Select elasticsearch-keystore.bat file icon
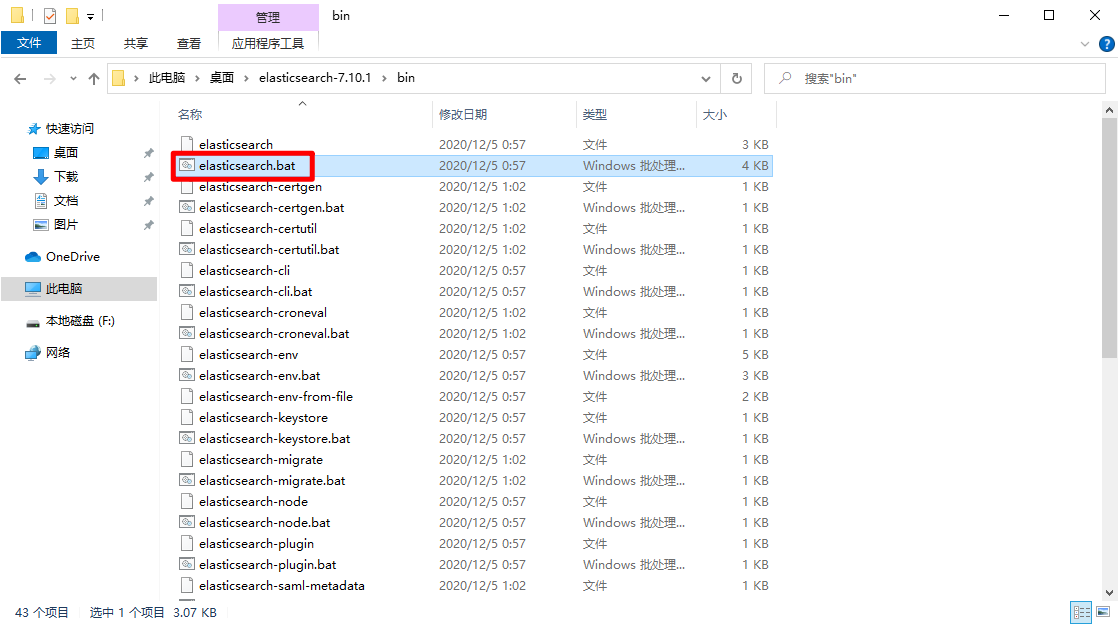1119x625 pixels. (187, 438)
